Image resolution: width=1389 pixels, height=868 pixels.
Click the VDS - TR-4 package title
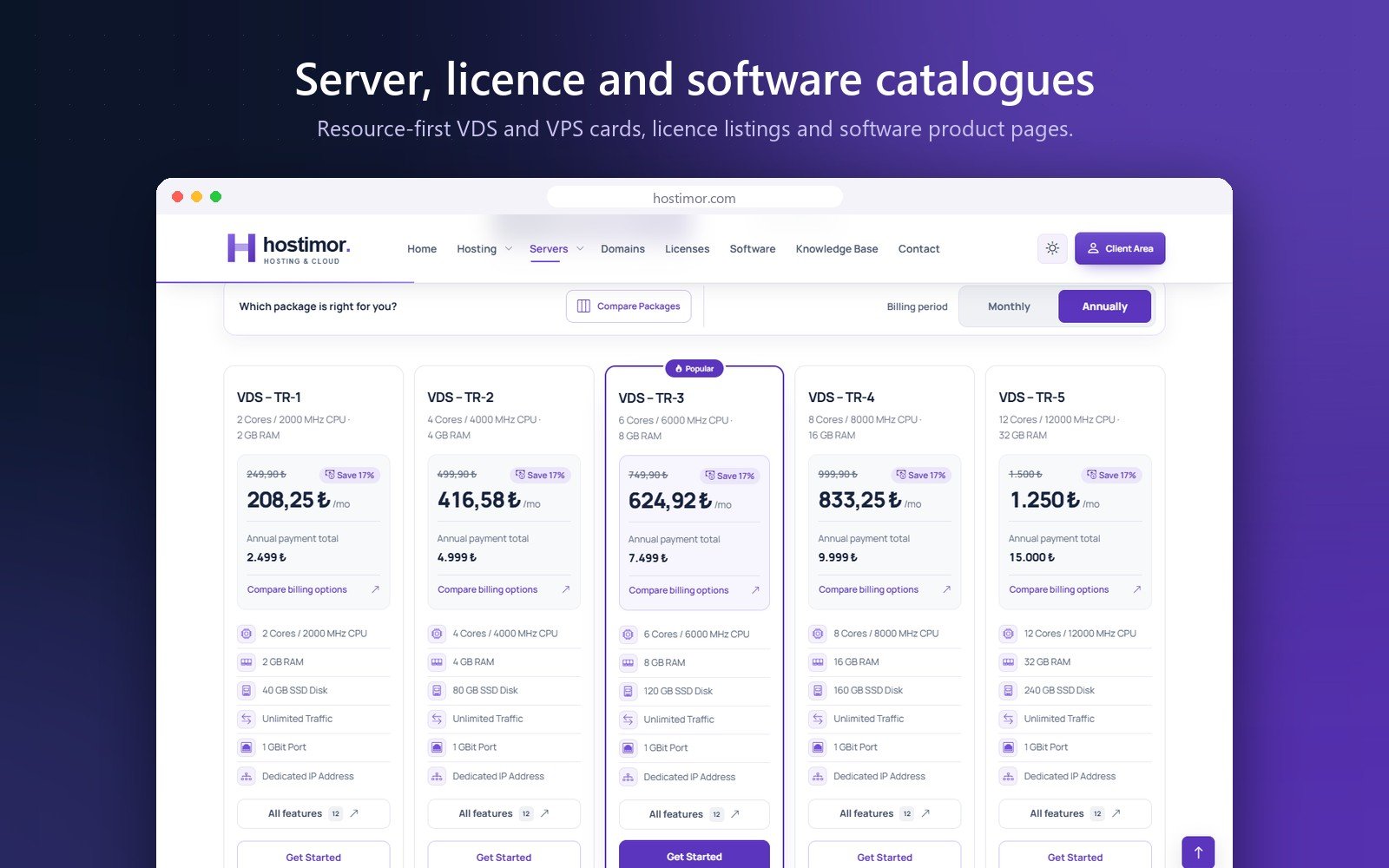coord(841,398)
